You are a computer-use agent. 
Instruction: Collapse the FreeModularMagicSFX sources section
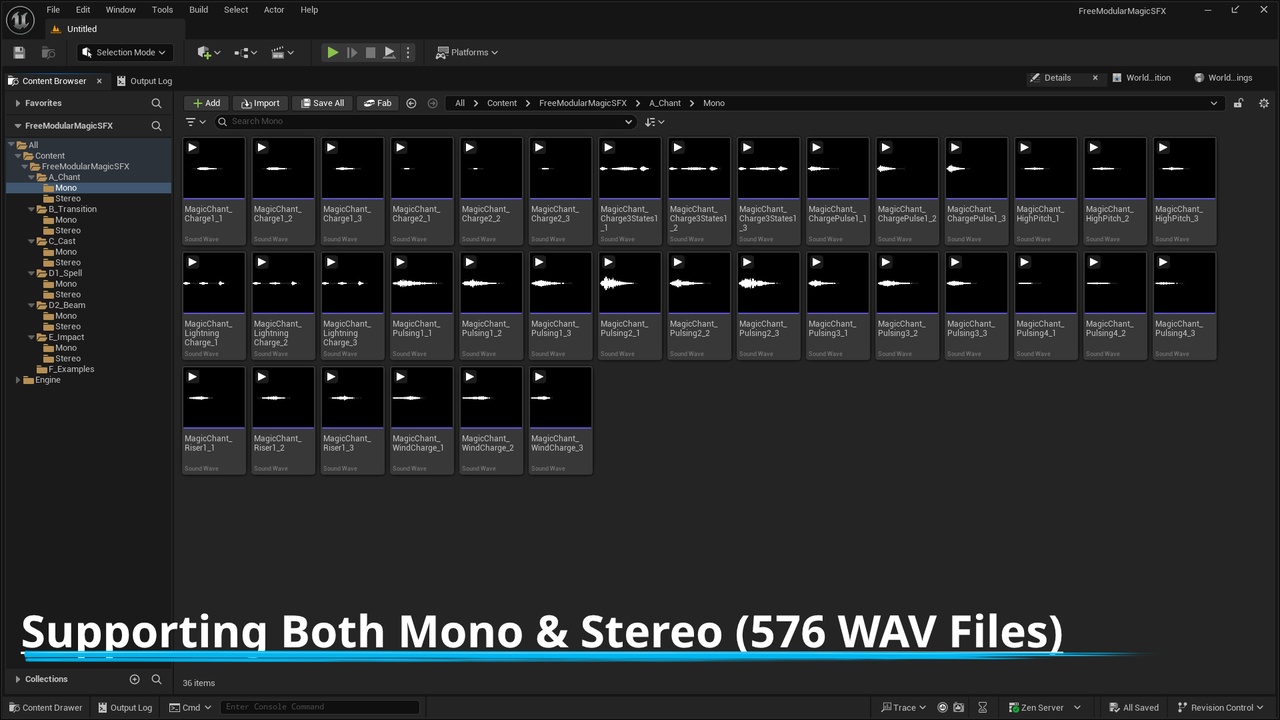tap(18, 126)
